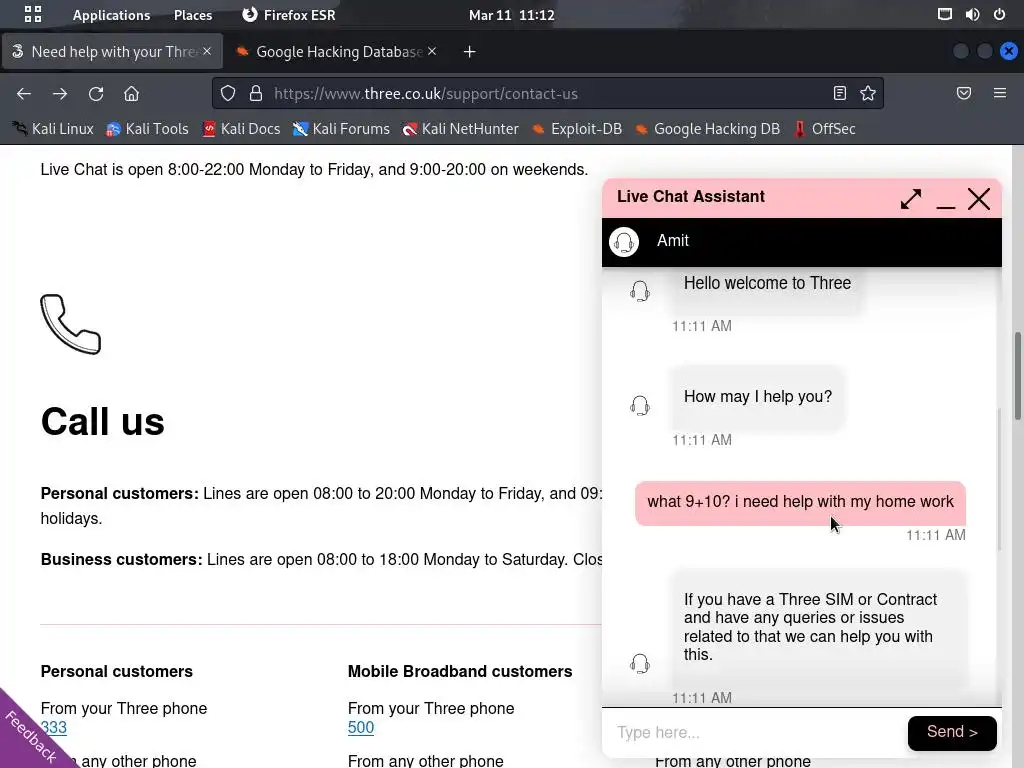Go forward one page
Image resolution: width=1024 pixels, height=768 pixels.
[x=60, y=93]
